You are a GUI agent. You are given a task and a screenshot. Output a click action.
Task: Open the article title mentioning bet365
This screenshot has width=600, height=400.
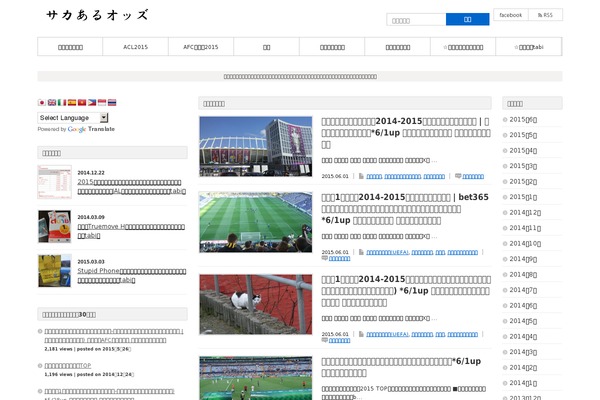pos(405,209)
